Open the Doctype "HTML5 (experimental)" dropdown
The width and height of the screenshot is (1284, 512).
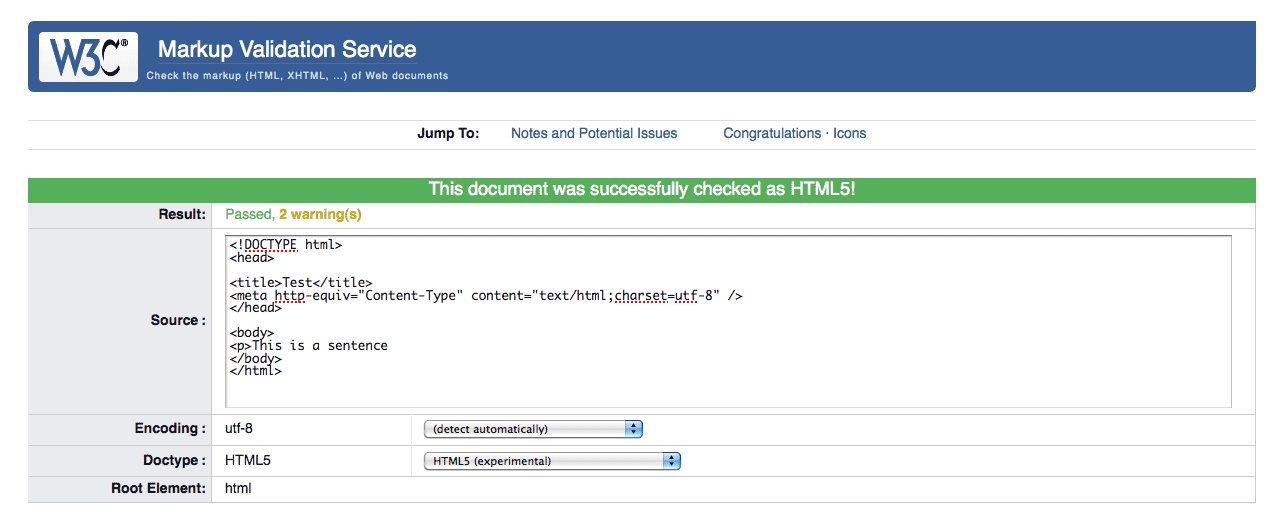(x=552, y=461)
